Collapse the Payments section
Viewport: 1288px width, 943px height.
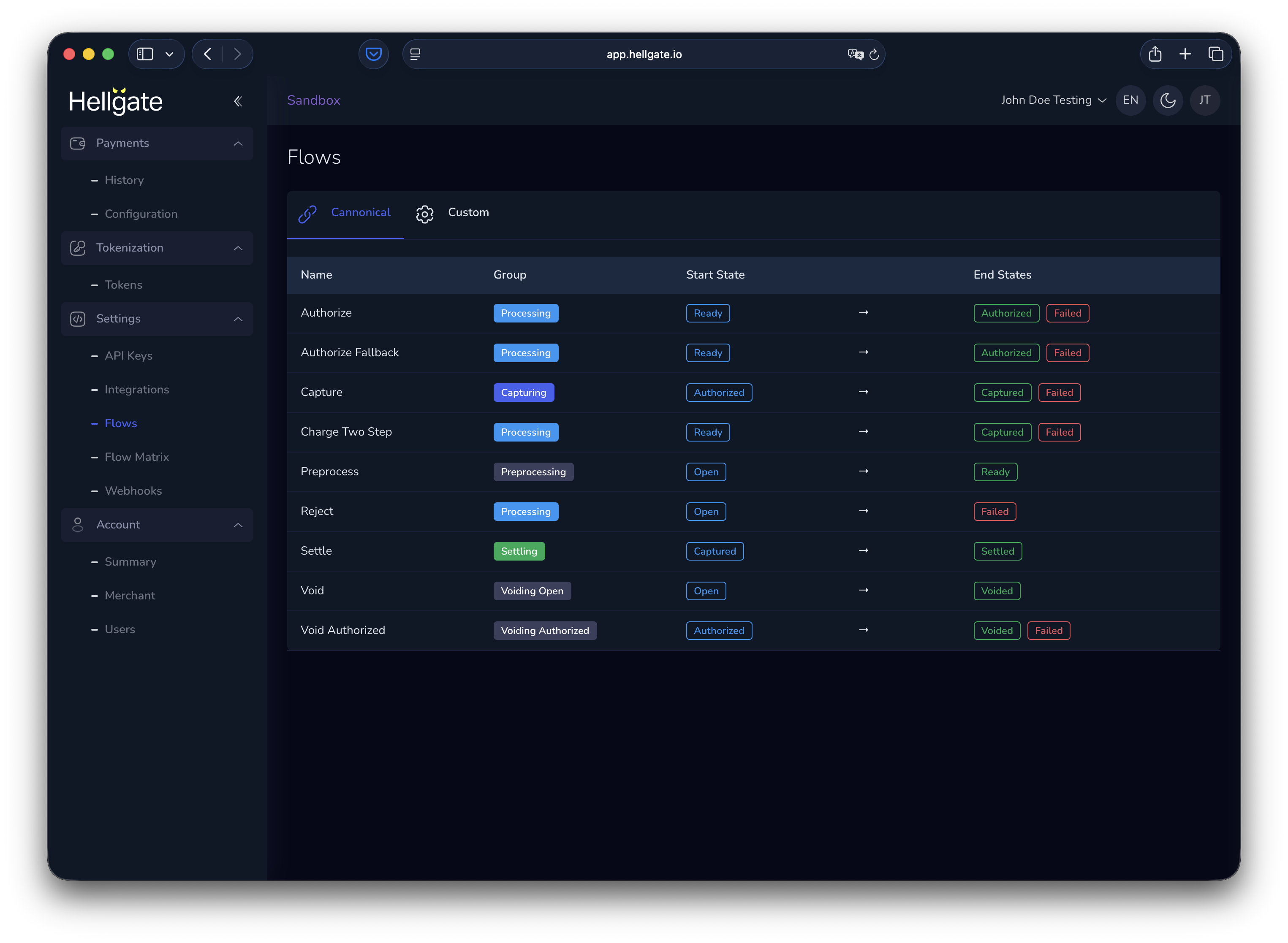click(238, 143)
